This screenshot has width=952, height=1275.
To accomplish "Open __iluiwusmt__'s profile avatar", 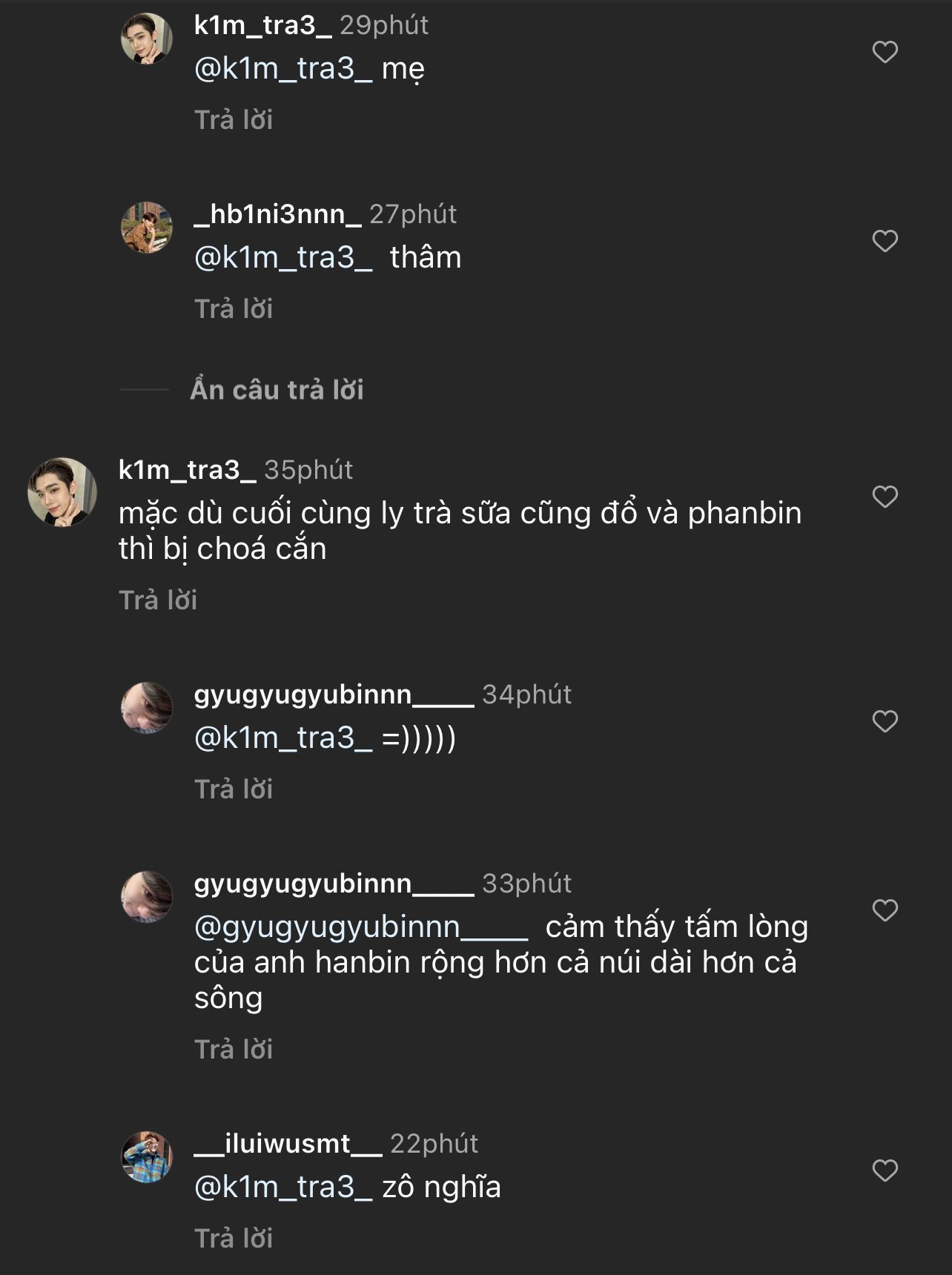I will pyautogui.click(x=147, y=1157).
